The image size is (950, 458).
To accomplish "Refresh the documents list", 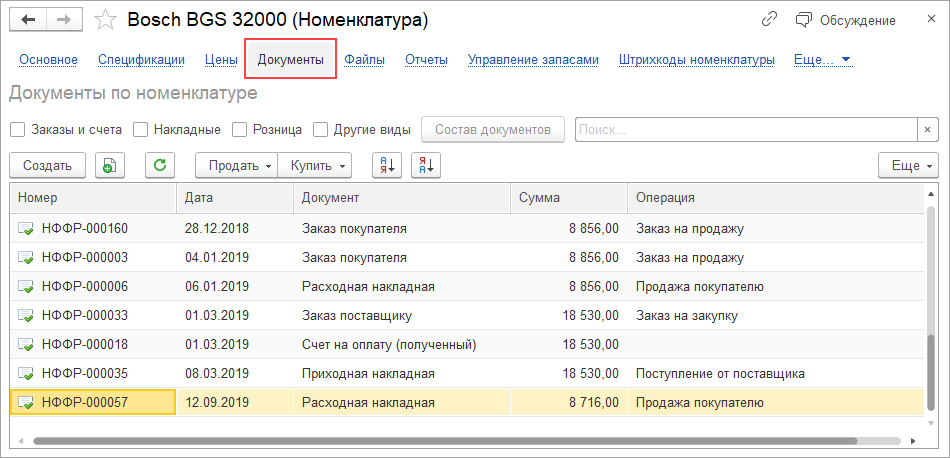I will pyautogui.click(x=160, y=165).
